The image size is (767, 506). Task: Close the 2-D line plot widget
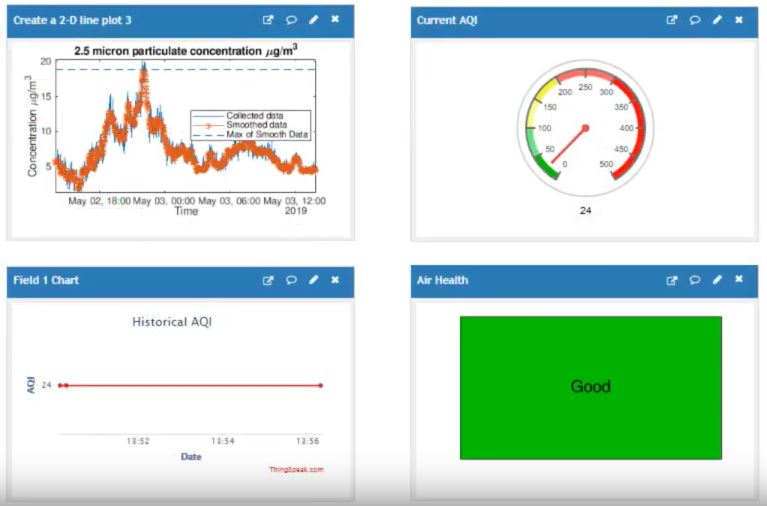tap(335, 19)
